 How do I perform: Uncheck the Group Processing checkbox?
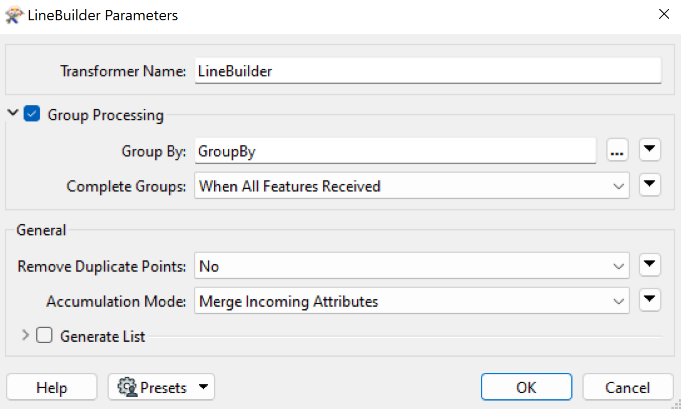32,114
